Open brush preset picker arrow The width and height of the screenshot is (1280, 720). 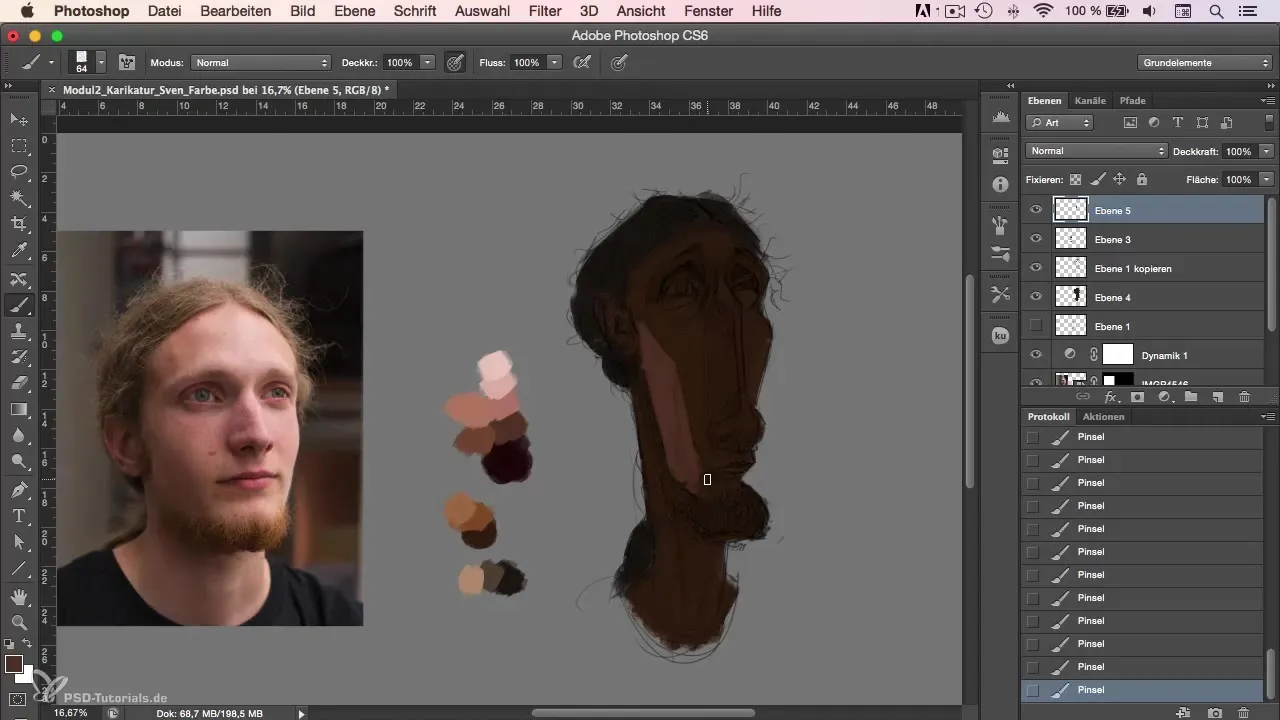pos(102,62)
